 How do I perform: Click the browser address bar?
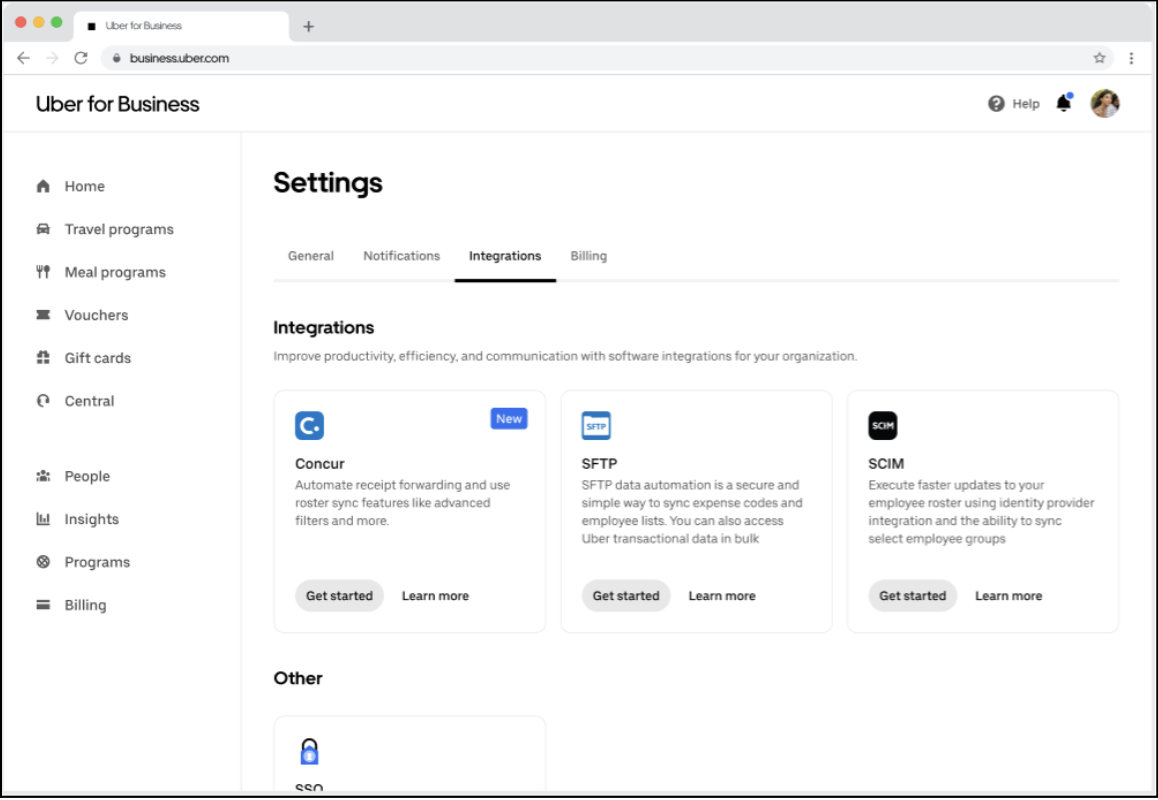pyautogui.click(x=600, y=58)
